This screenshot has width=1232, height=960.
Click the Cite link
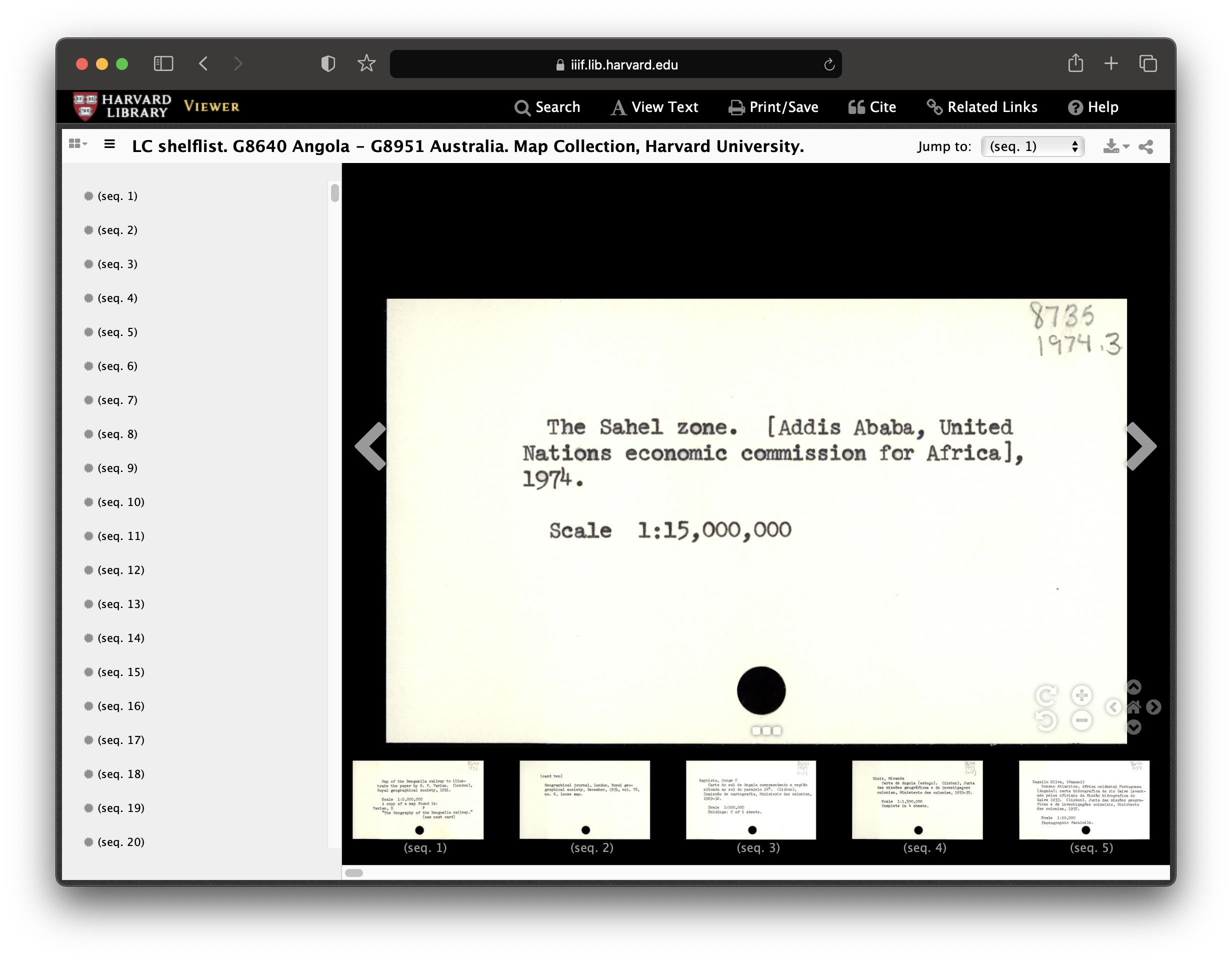(872, 107)
